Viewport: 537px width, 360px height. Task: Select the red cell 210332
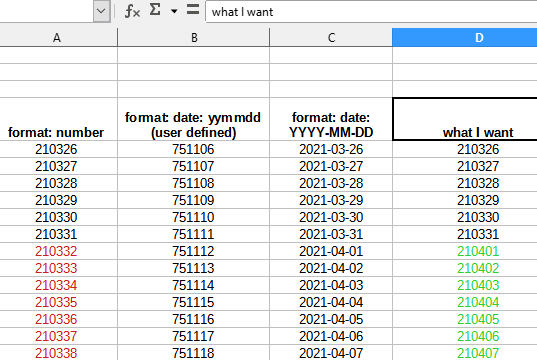pyautogui.click(x=57, y=251)
